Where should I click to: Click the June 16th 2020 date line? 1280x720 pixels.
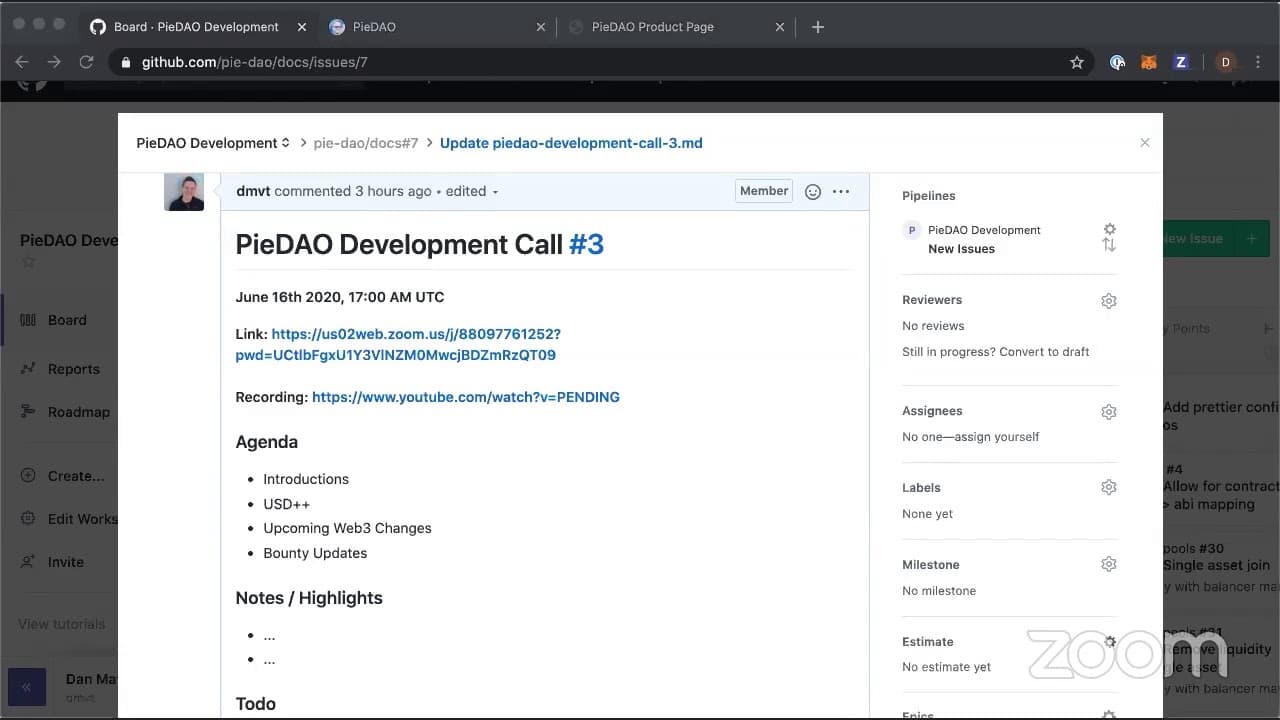[x=340, y=297]
